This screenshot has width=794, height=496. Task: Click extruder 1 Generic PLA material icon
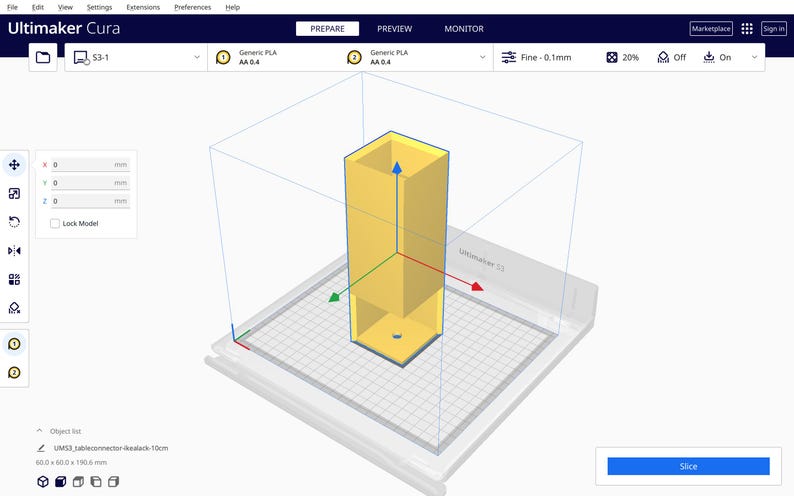point(223,57)
